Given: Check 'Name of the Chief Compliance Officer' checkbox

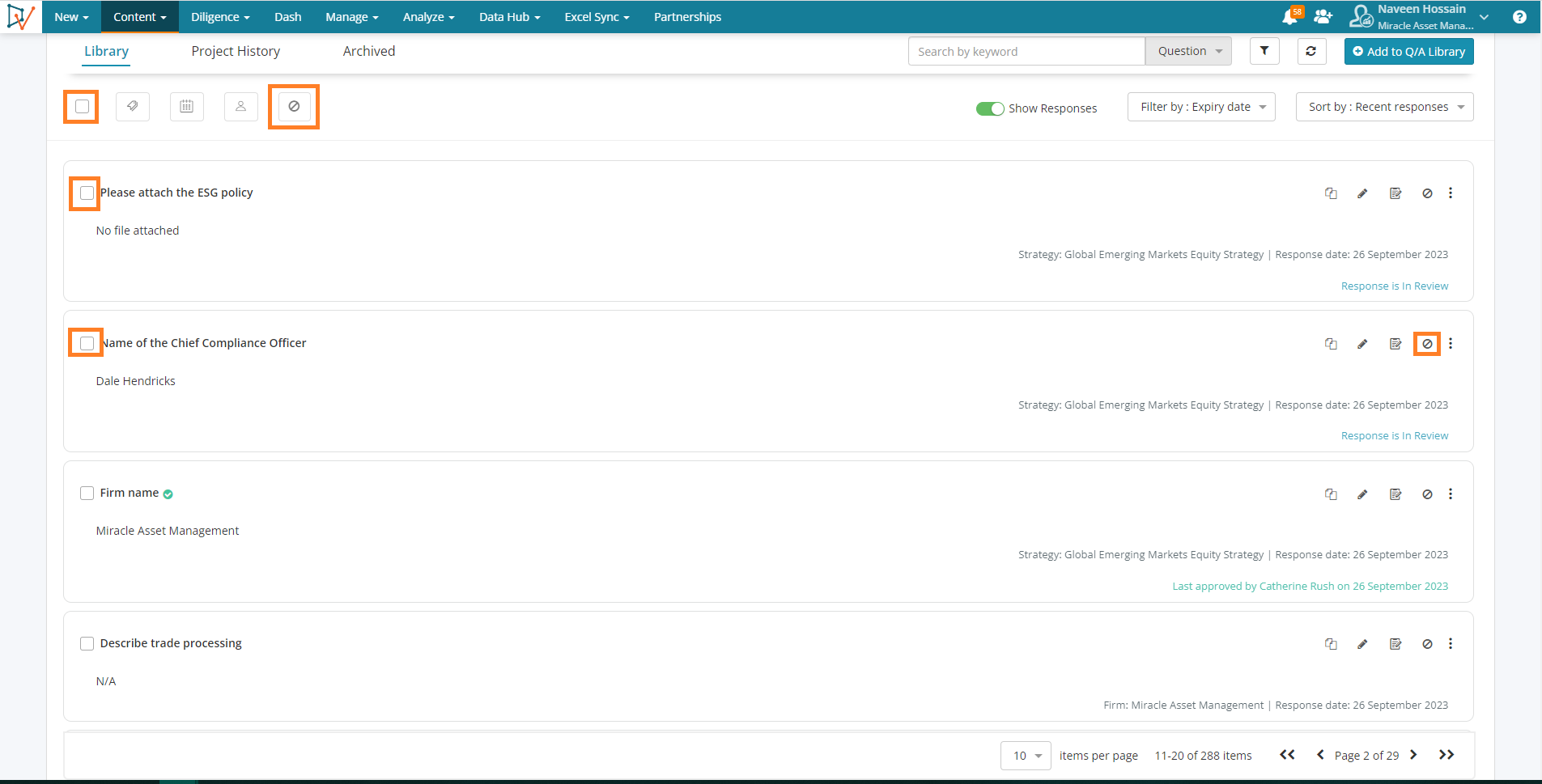Looking at the screenshot, I should pyautogui.click(x=87, y=343).
